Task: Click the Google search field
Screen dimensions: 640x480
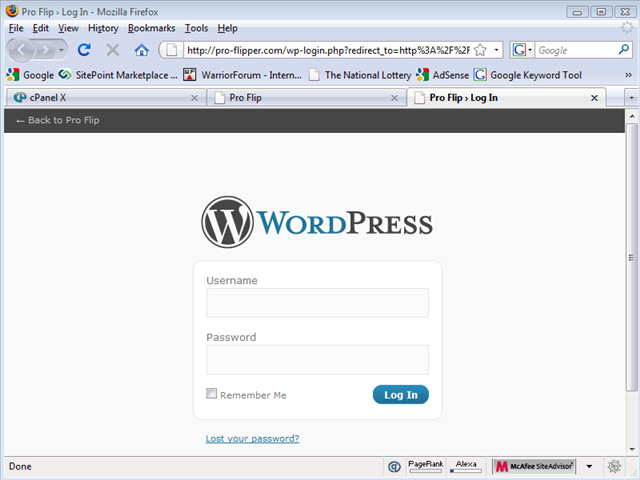Action: point(575,50)
